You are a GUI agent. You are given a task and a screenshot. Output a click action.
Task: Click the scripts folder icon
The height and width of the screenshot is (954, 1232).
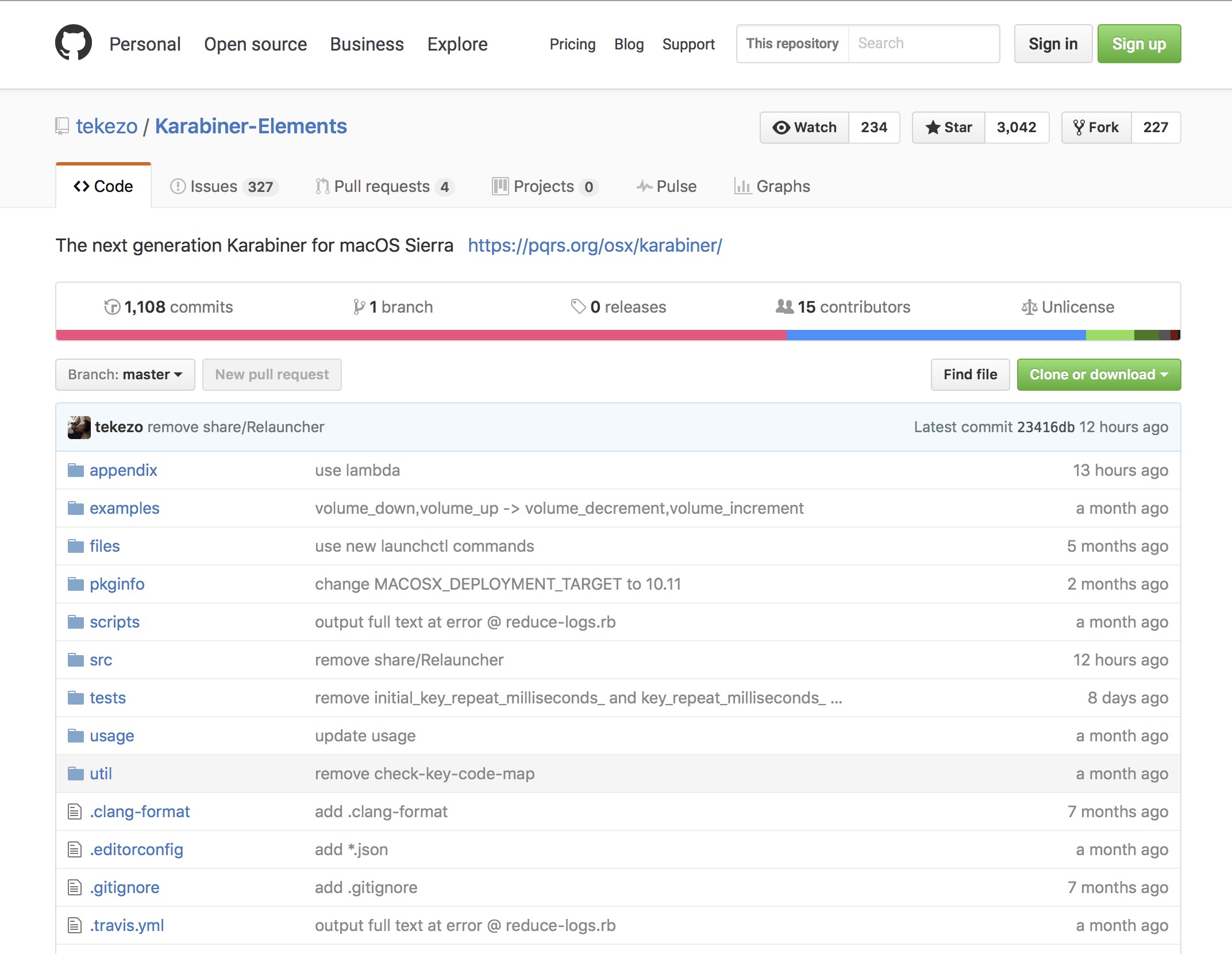click(76, 622)
